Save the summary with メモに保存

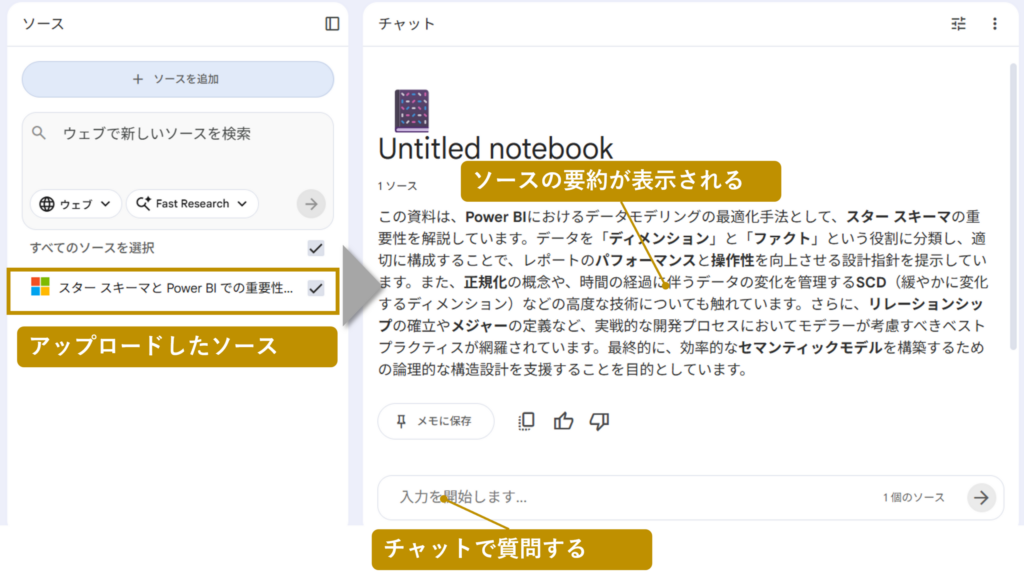point(436,421)
